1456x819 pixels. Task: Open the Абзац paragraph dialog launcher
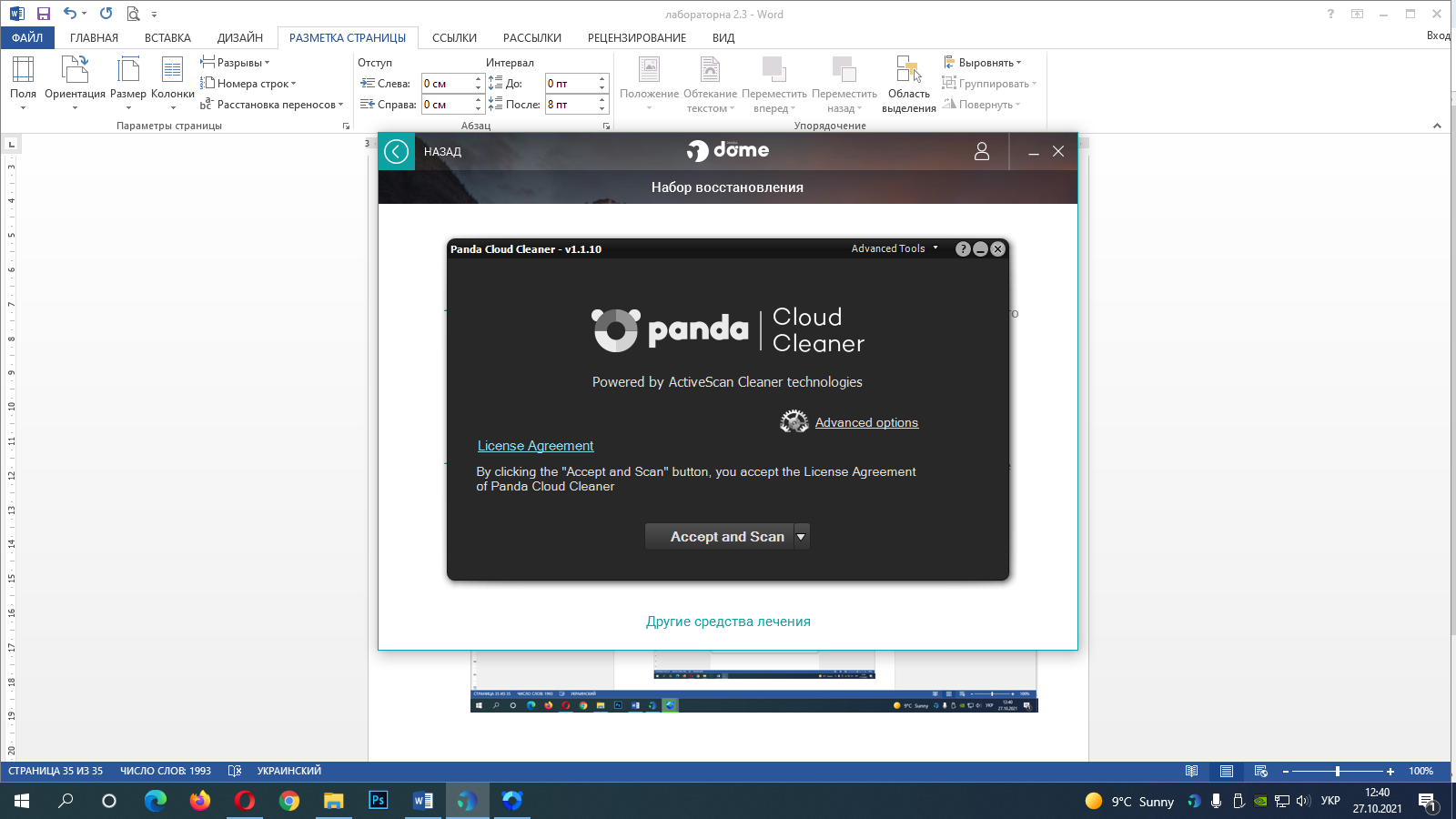click(x=606, y=126)
